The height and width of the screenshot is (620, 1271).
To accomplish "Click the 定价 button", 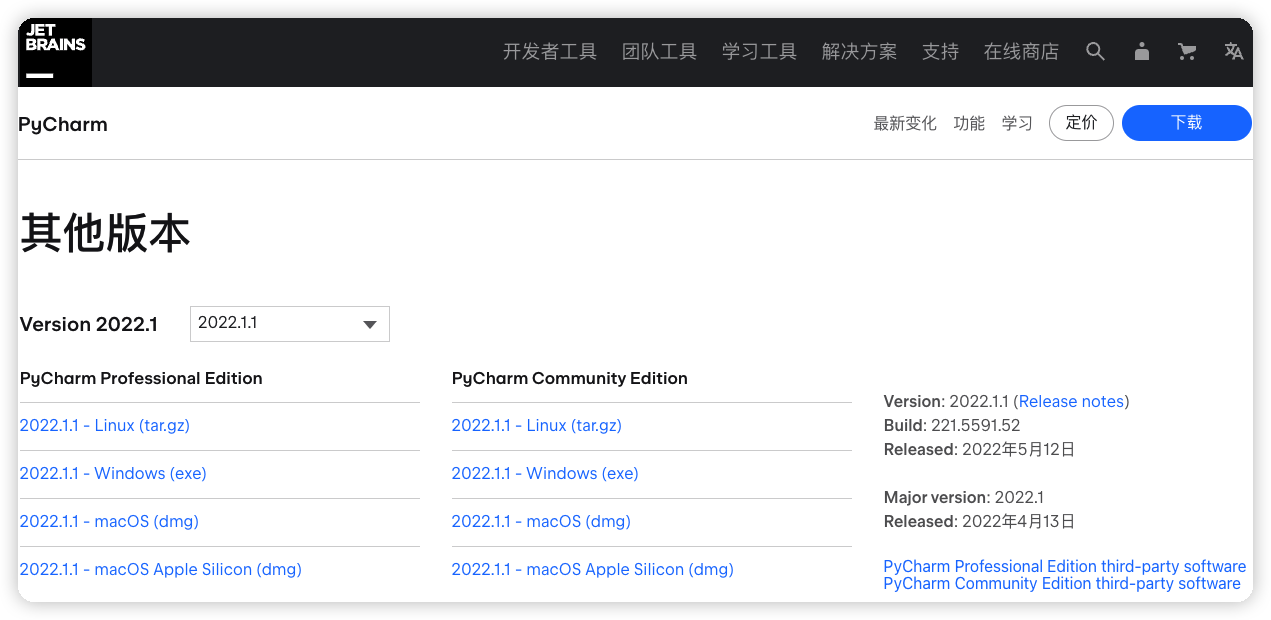I will tap(1081, 123).
